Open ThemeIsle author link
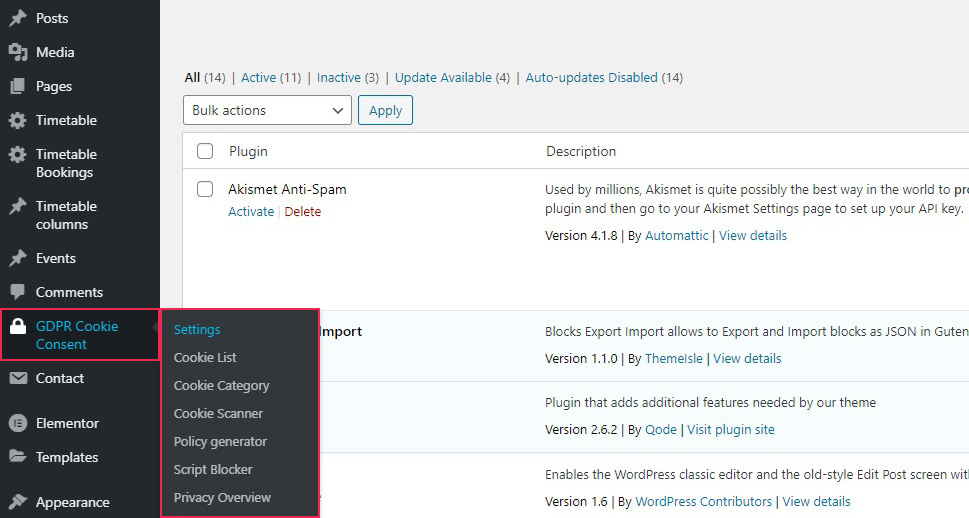Viewport: 969px width, 518px height. [674, 359]
